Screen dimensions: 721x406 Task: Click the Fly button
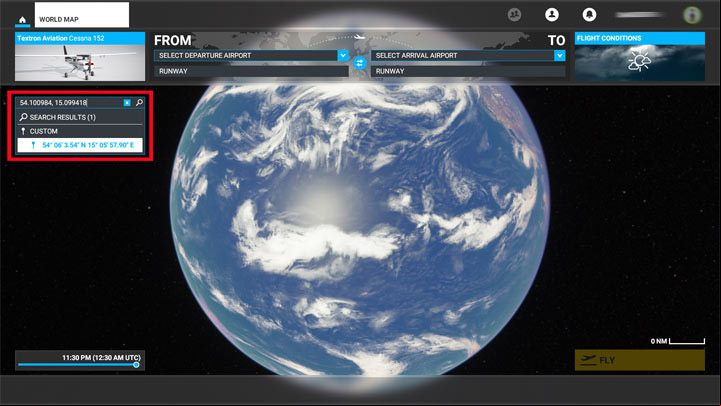pyautogui.click(x=640, y=360)
